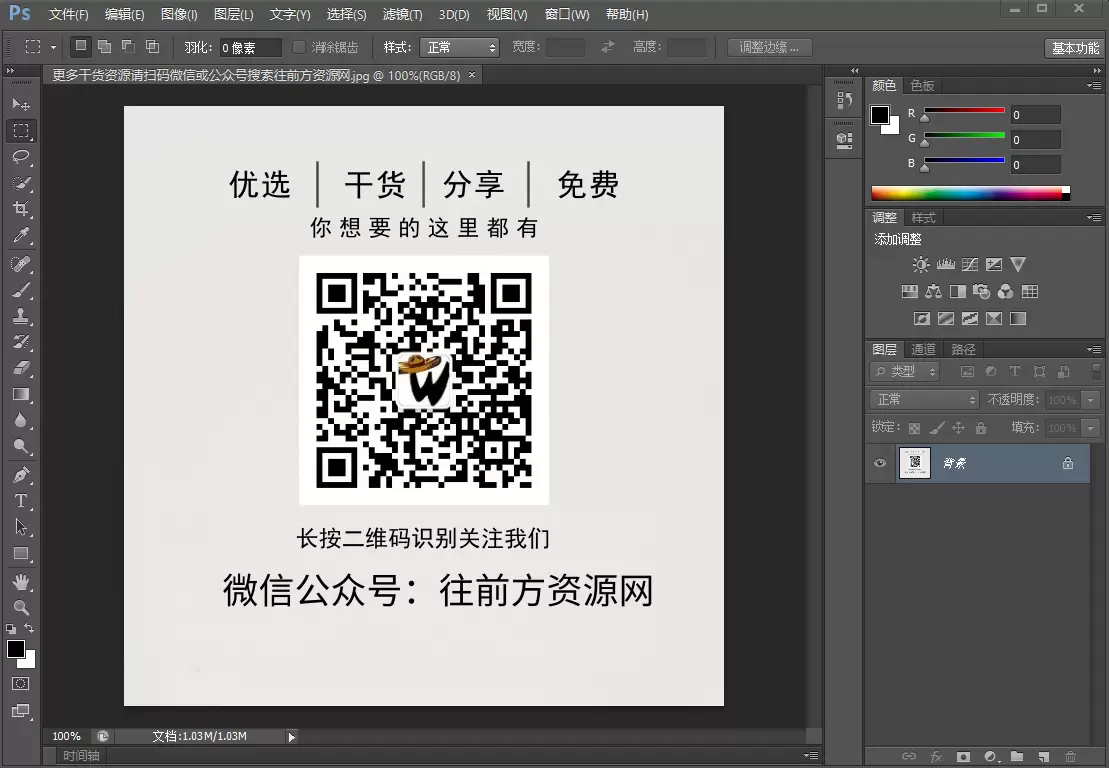This screenshot has width=1109, height=768.
Task: Click add layer mask icon
Action: click(x=963, y=757)
